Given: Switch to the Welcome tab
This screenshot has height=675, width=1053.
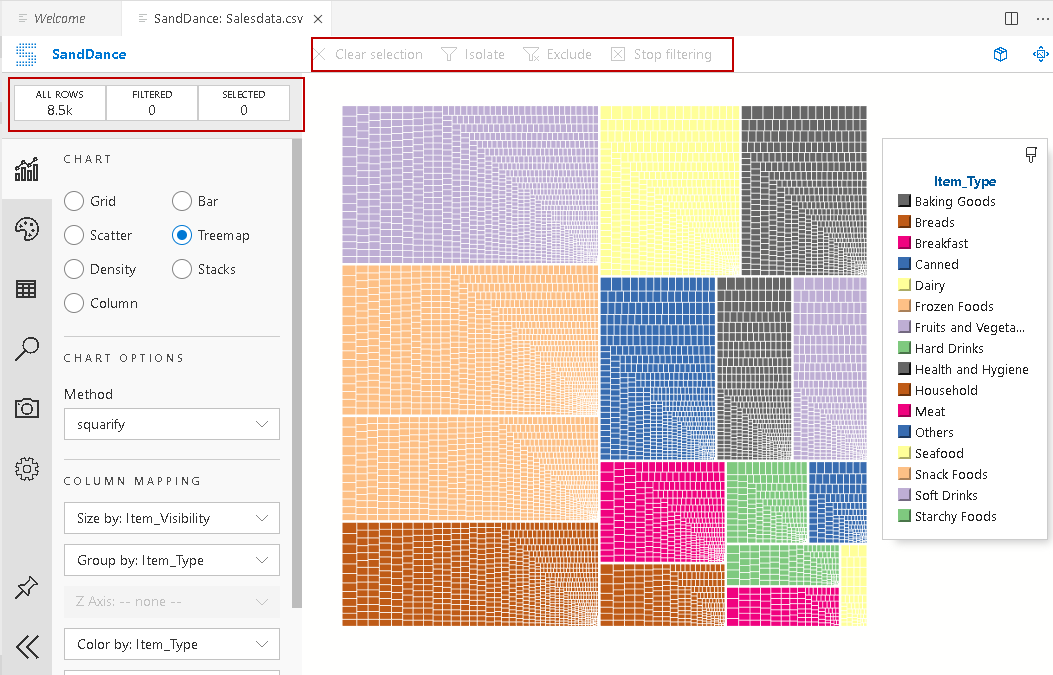Looking at the screenshot, I should [59, 18].
